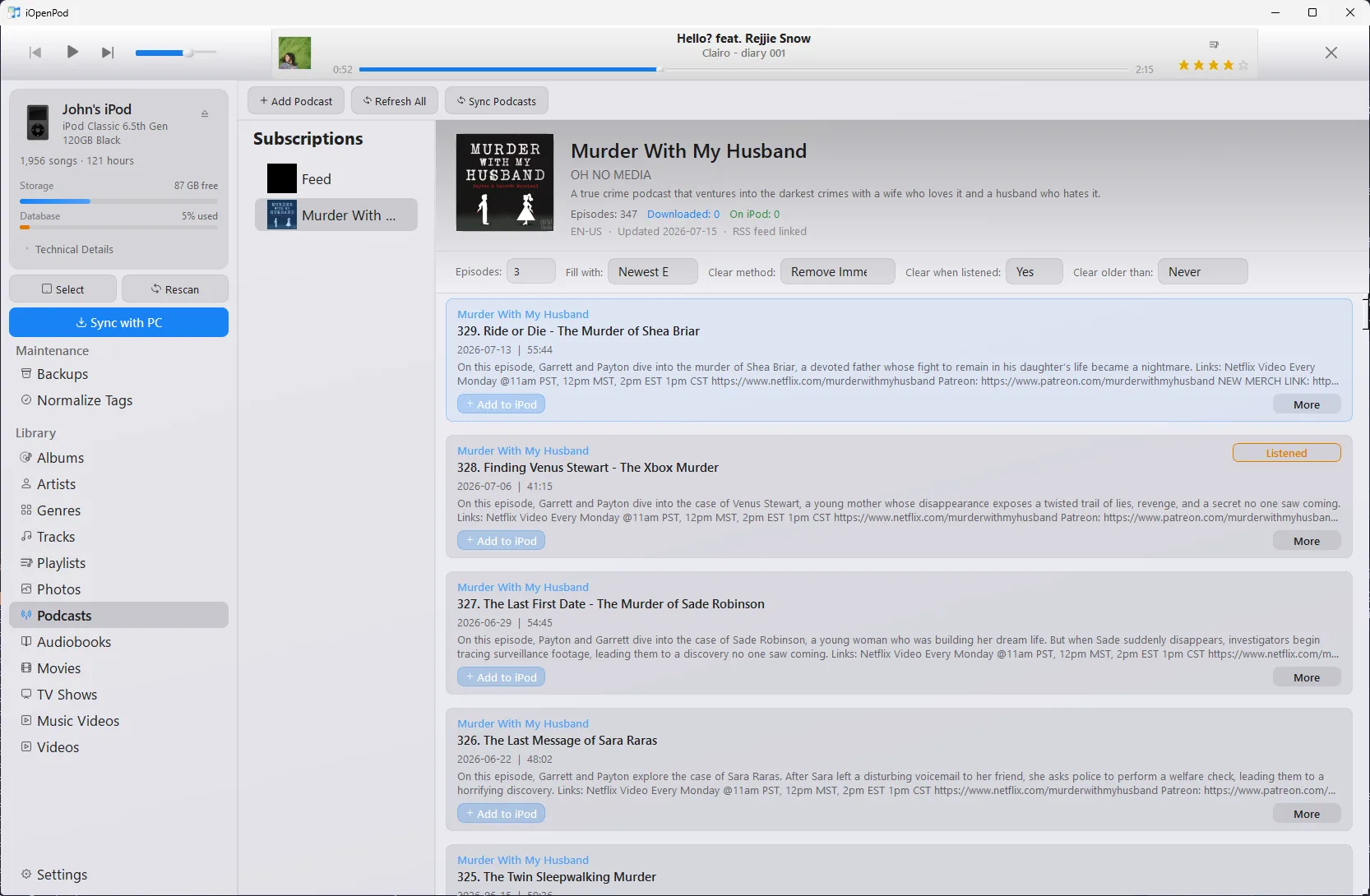The width and height of the screenshot is (1370, 896).
Task: Click podcast link above episode 326 title
Action: 523,723
